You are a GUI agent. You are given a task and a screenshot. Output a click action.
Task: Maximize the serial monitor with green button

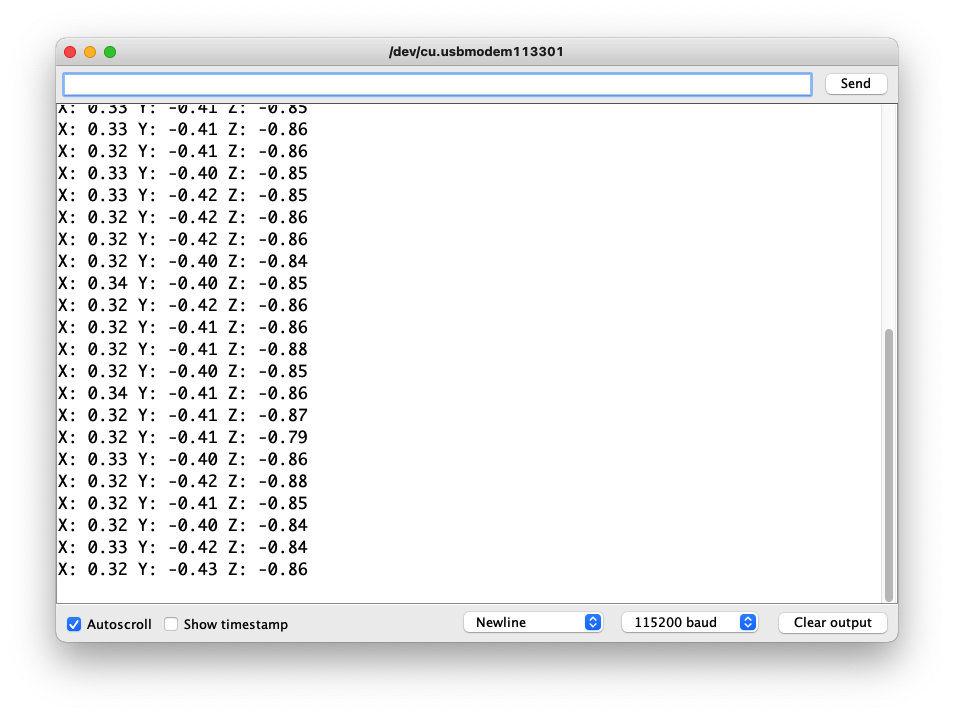point(110,52)
